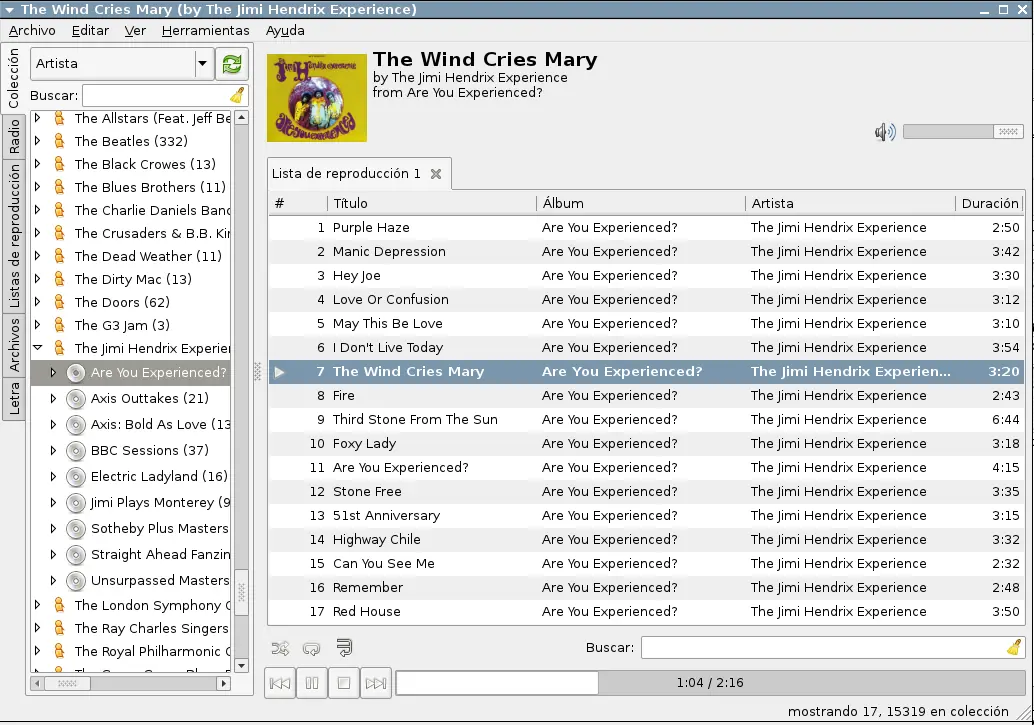Skip to next track
This screenshot has height=725, width=1034.
[x=376, y=683]
